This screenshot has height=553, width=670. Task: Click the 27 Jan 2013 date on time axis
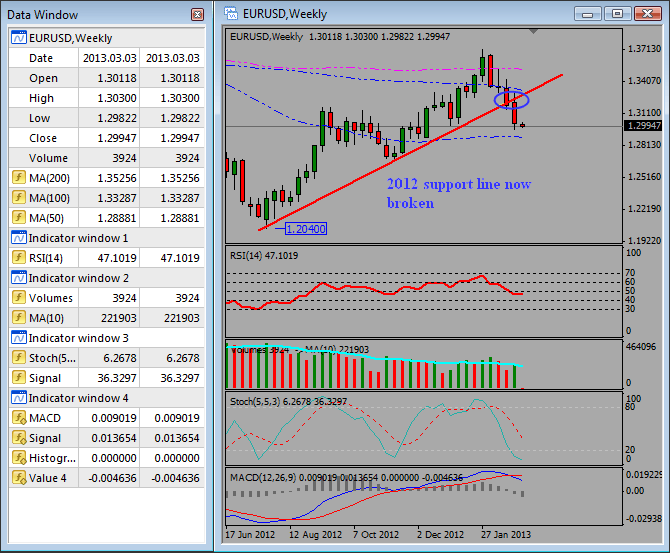click(x=505, y=535)
